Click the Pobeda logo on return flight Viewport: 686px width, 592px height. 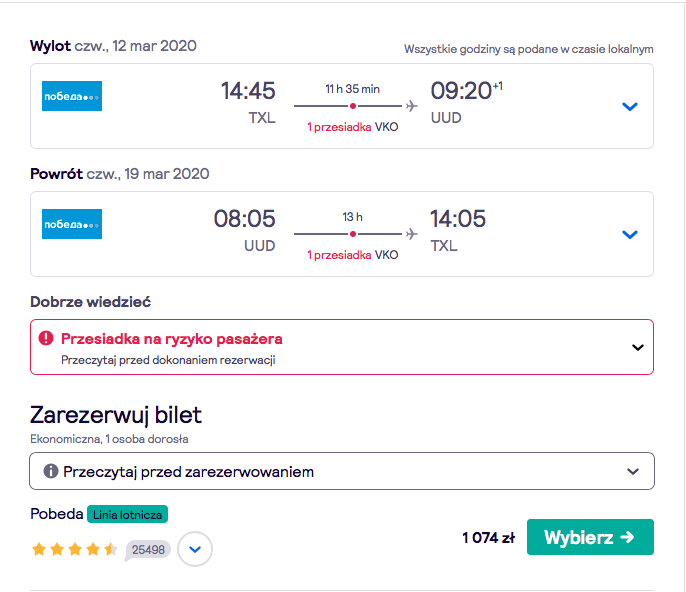pyautogui.click(x=72, y=224)
